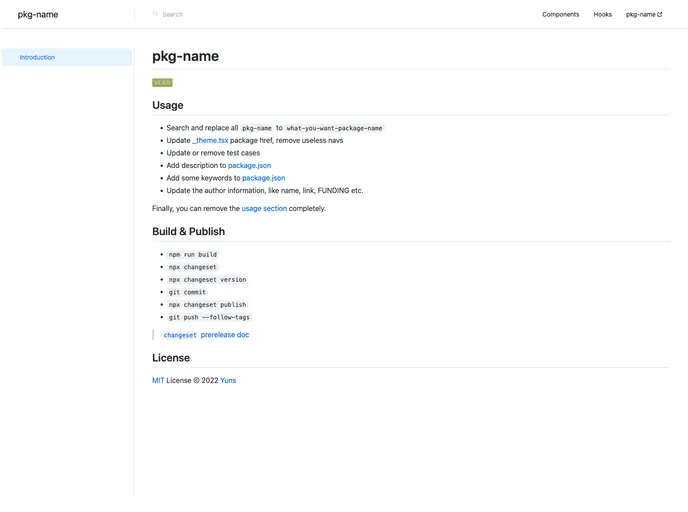688x512 pixels.
Task: Open package.json link in description line
Action: point(249,165)
